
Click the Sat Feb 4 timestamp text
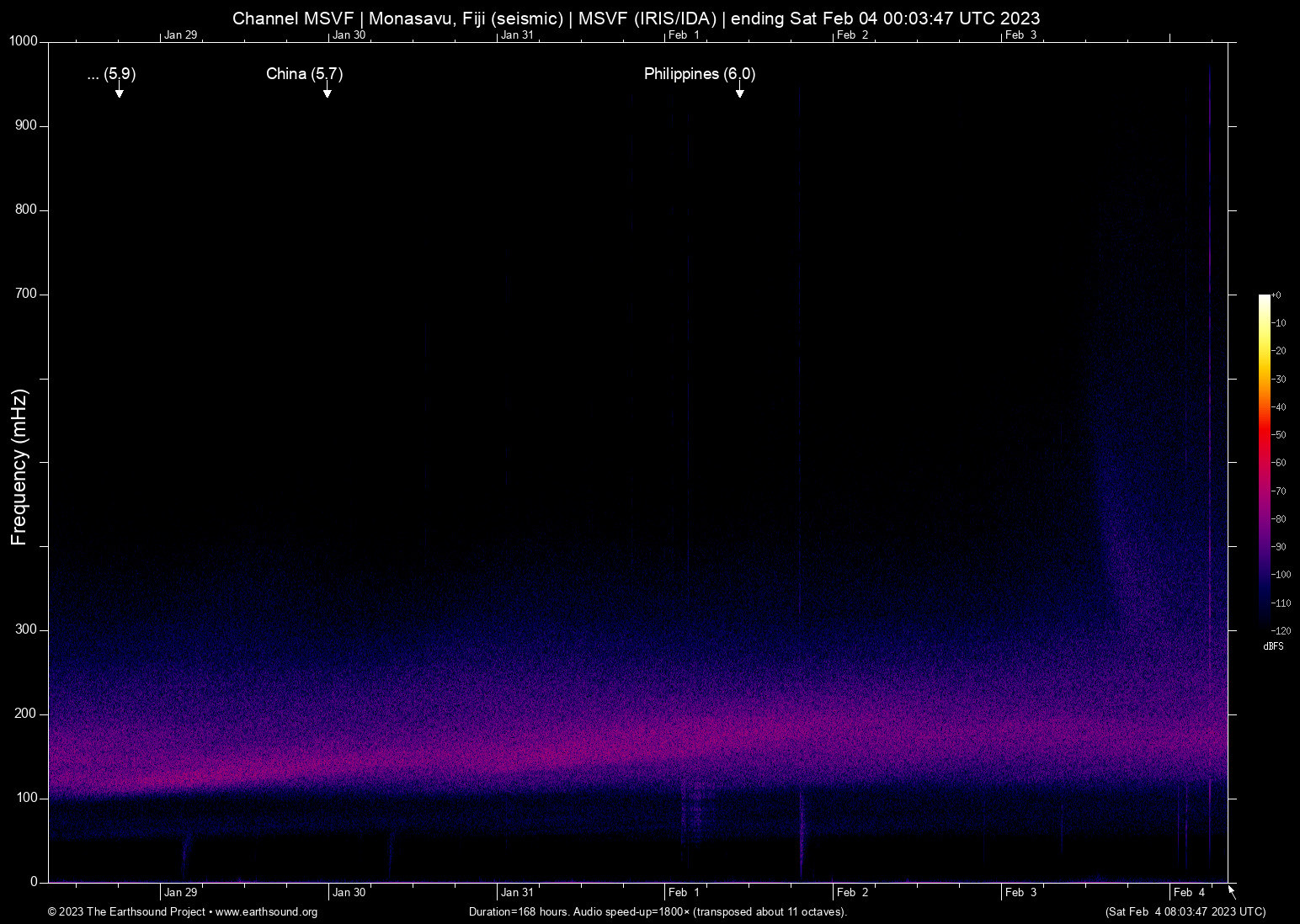pyautogui.click(x=1185, y=912)
